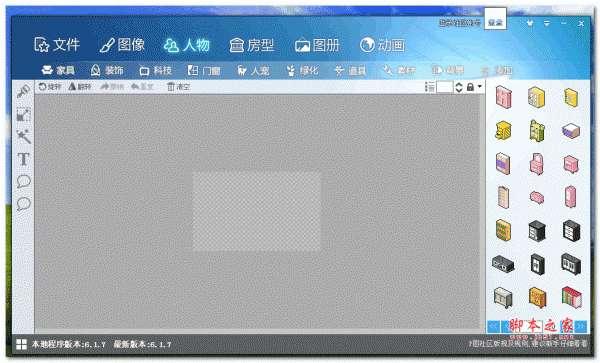
Task: Open the title-bar dropdown menu icon
Action: (547, 23)
